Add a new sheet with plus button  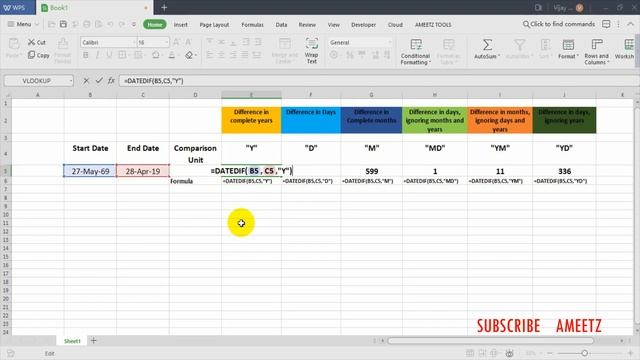93,340
